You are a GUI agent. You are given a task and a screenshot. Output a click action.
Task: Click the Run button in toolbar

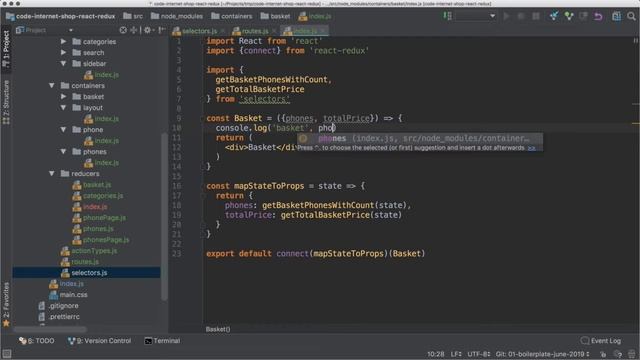[506, 16]
